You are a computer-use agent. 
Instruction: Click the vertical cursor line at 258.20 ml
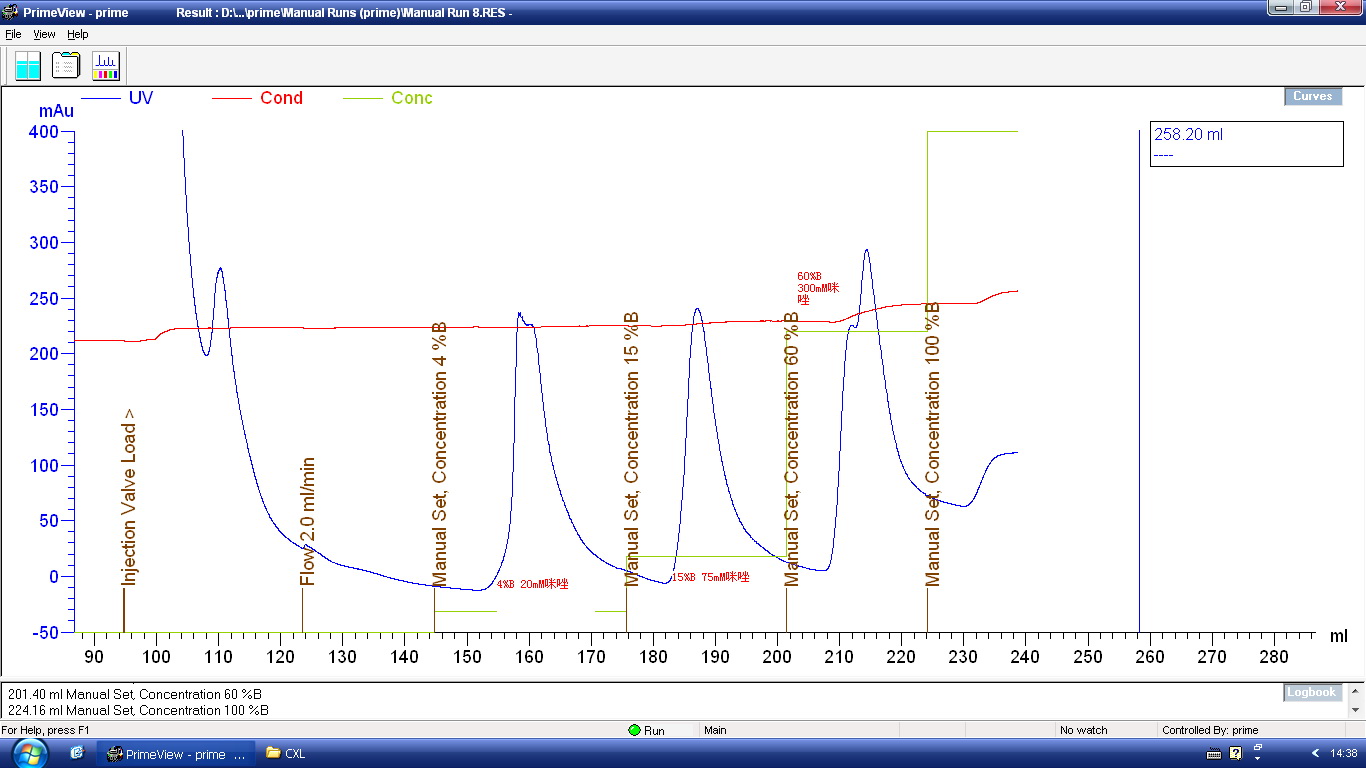pyautogui.click(x=1139, y=380)
